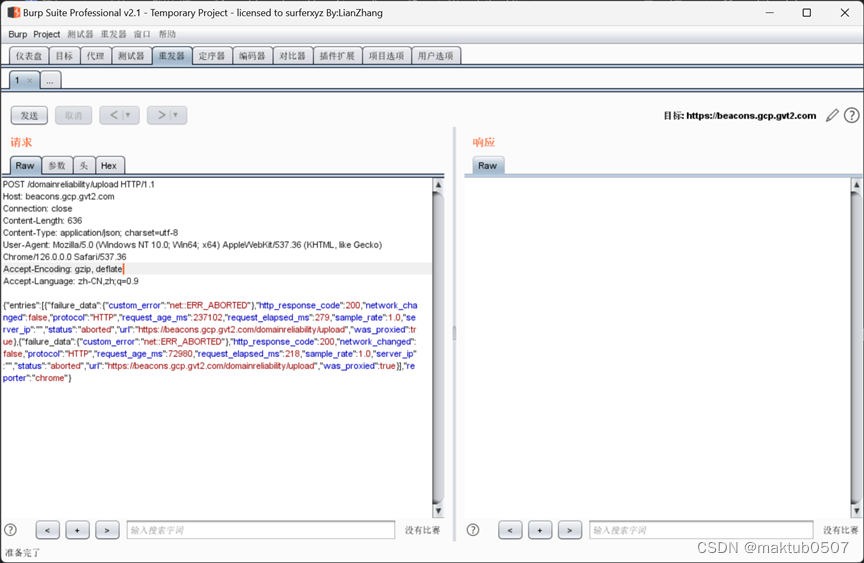This screenshot has height=563, width=864.
Task: Select the 重发器 repeater tab
Action: coord(172,56)
